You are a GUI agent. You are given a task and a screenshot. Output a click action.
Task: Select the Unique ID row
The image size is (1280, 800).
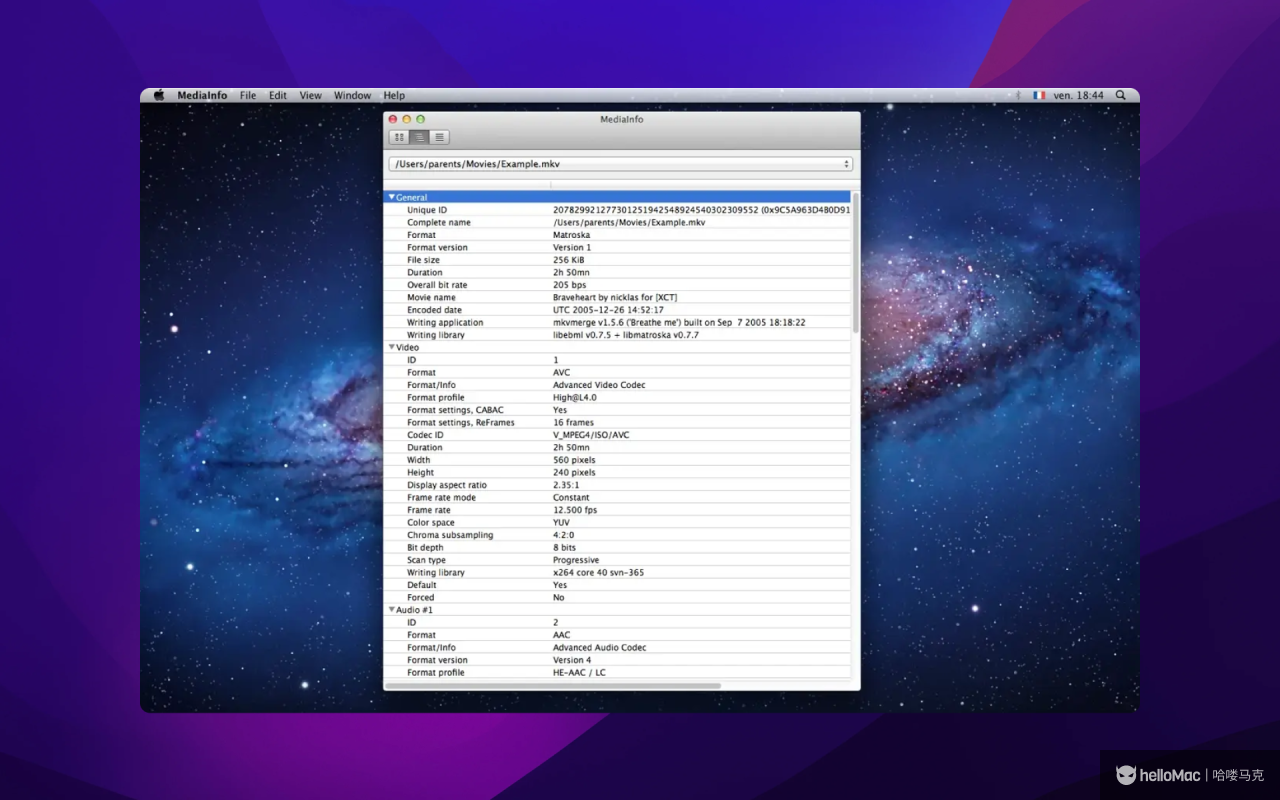tap(618, 210)
